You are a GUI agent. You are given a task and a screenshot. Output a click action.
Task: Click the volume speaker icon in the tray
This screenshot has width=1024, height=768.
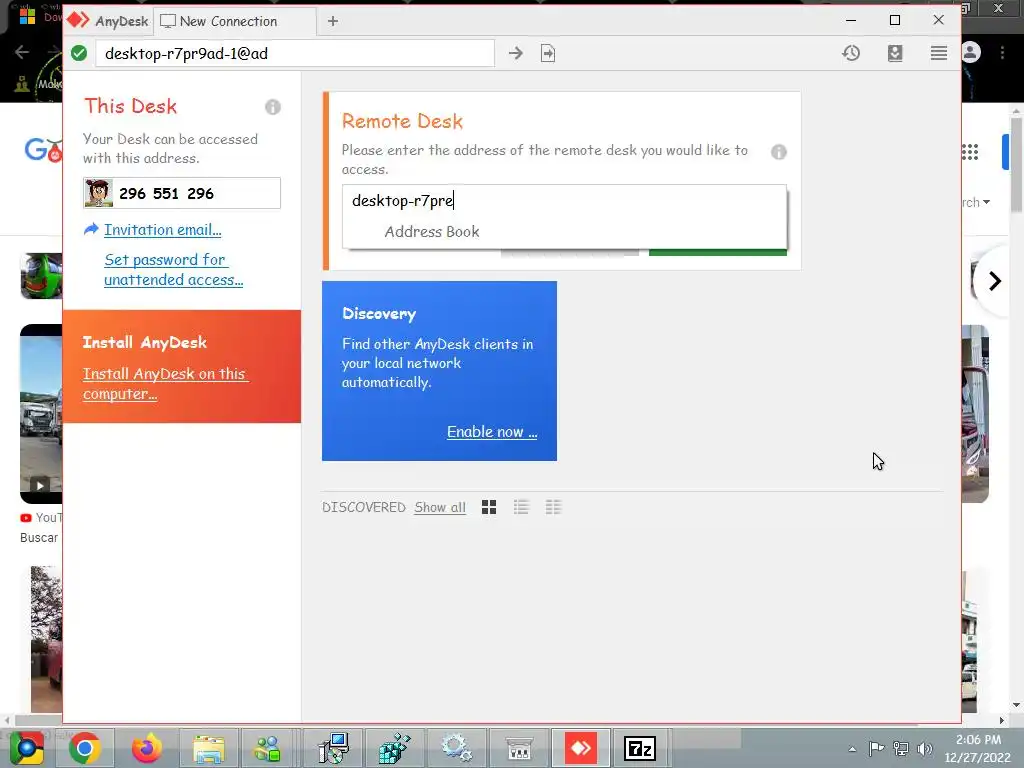click(x=924, y=748)
